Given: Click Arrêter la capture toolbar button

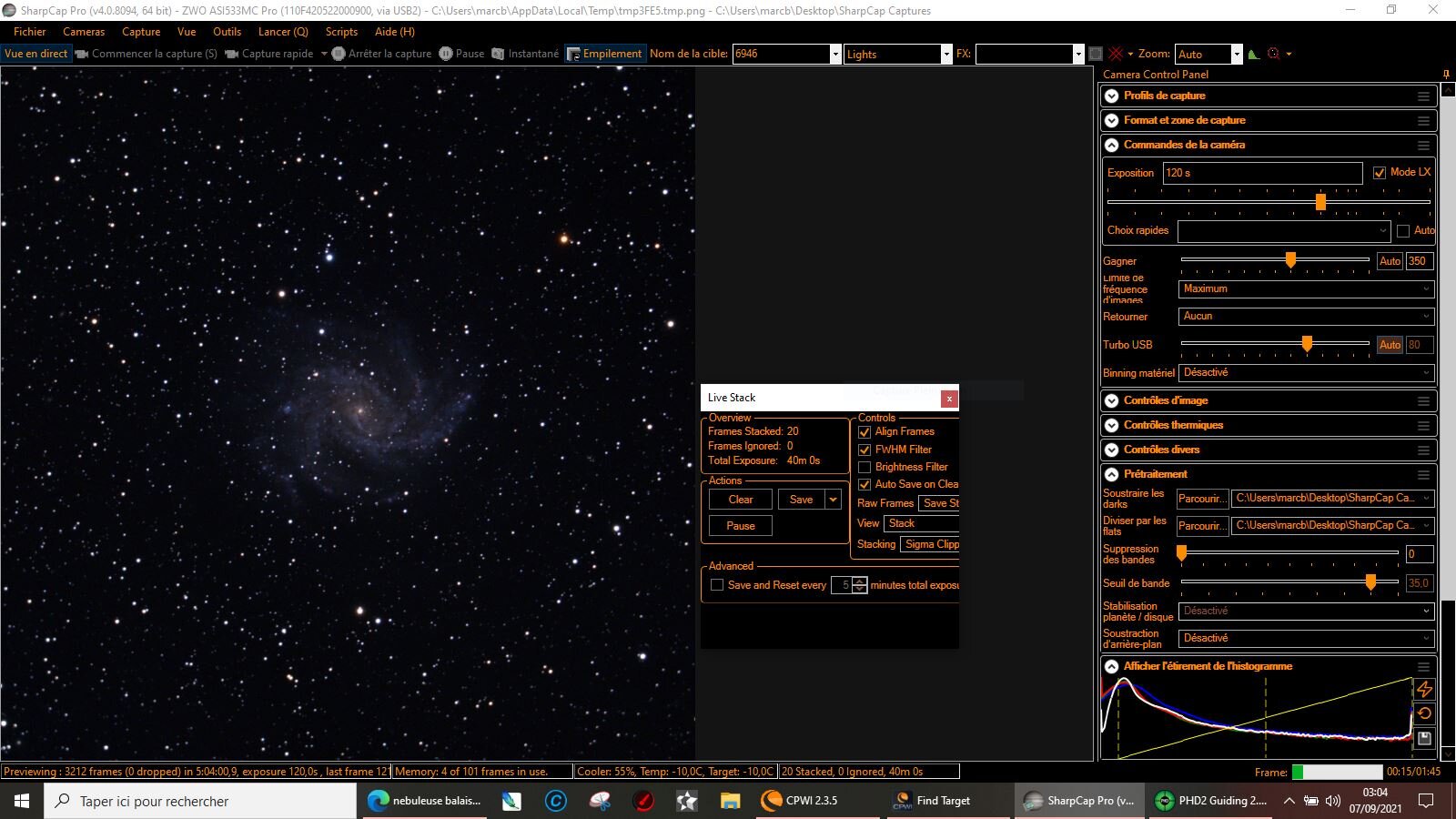Looking at the screenshot, I should click(381, 54).
